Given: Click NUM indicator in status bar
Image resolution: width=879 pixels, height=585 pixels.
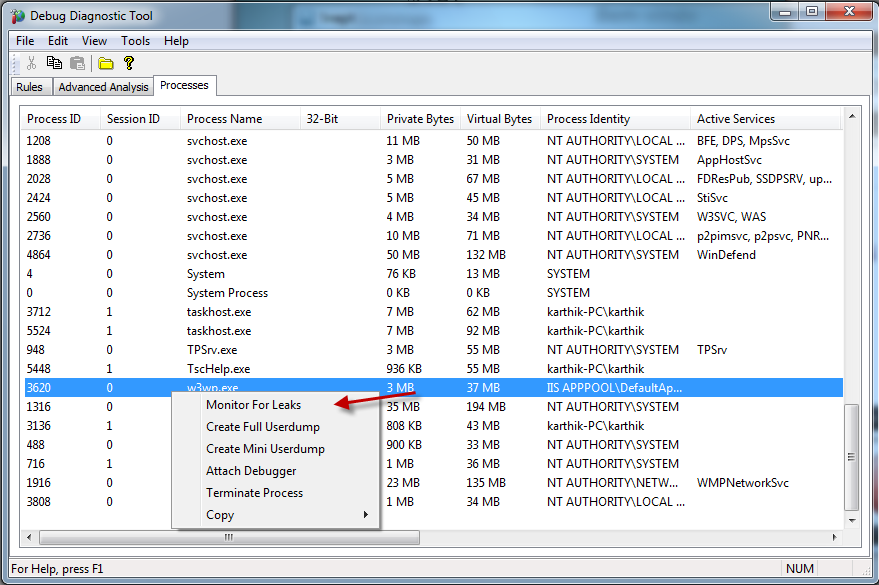Looking at the screenshot, I should [799, 569].
